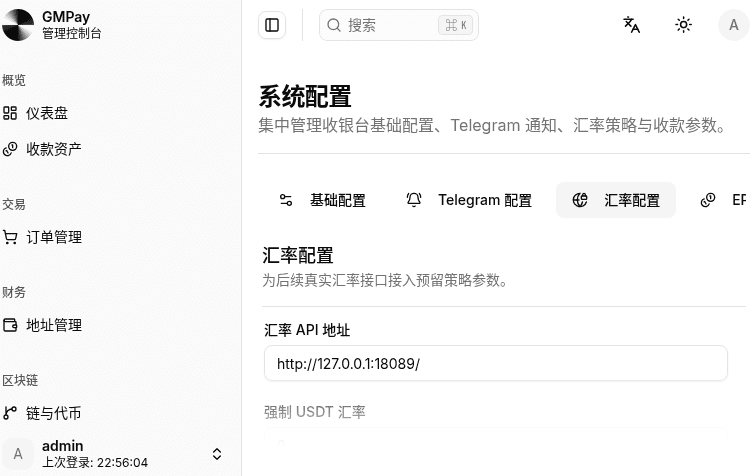Screen dimensions: 756x476
Task: Switch to the Telegram 配置 tab
Action: point(469,200)
